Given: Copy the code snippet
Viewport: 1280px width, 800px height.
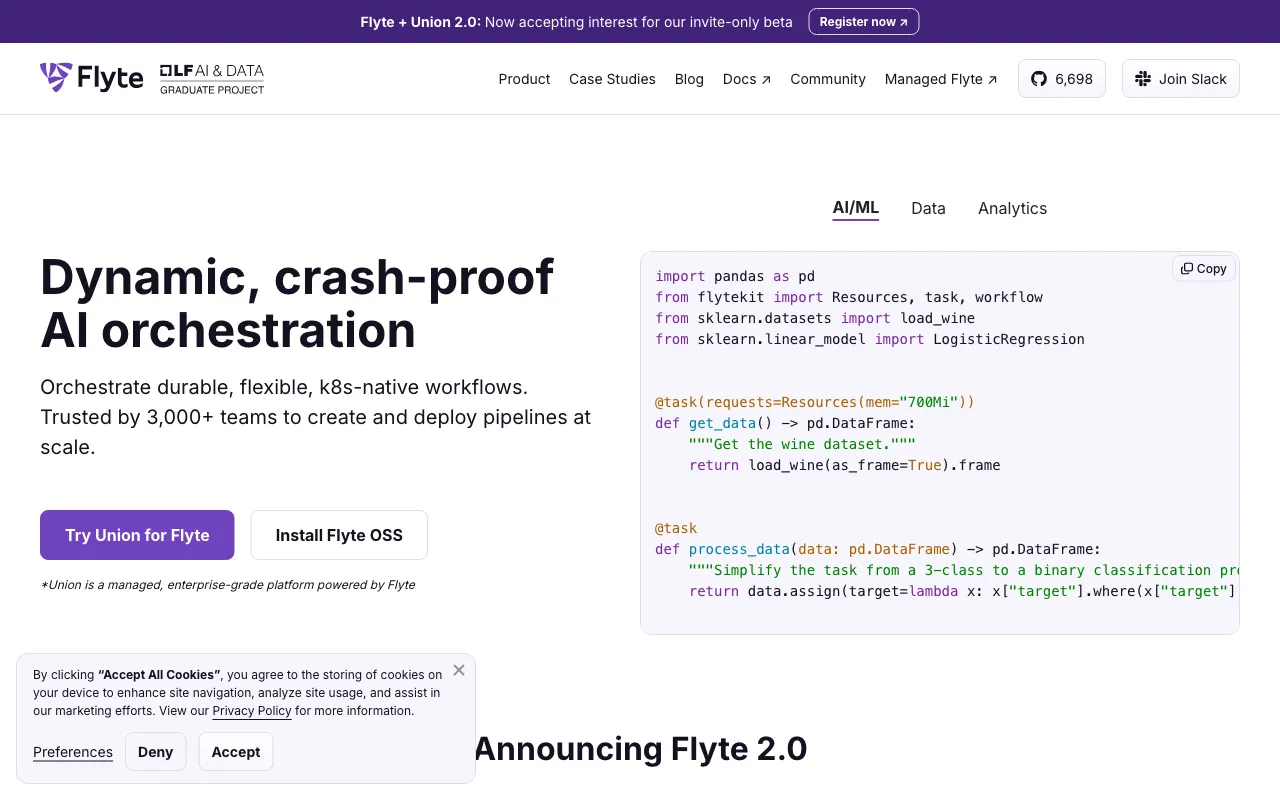Looking at the screenshot, I should coord(1204,268).
